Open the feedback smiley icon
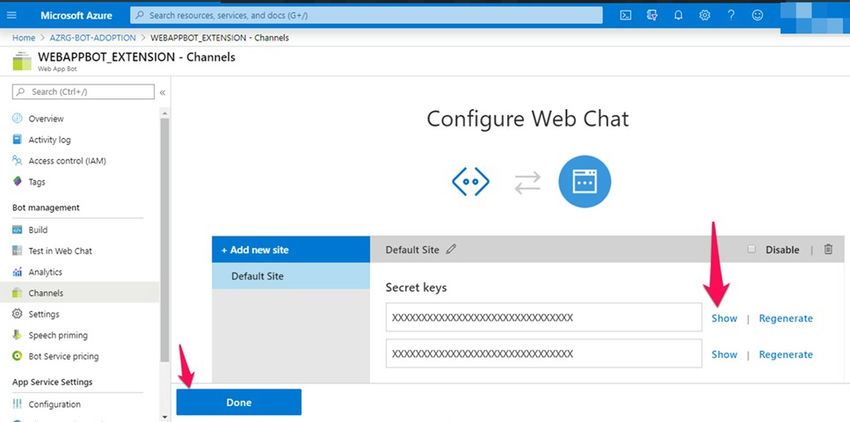Screen dimensions: 850x422 (x=757, y=15)
